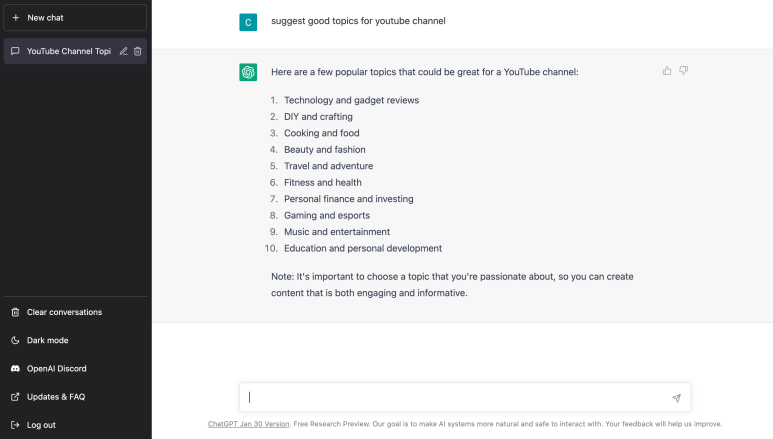Click the thumbs up icon on the response
This screenshot has width=773, height=439.
coord(667,71)
